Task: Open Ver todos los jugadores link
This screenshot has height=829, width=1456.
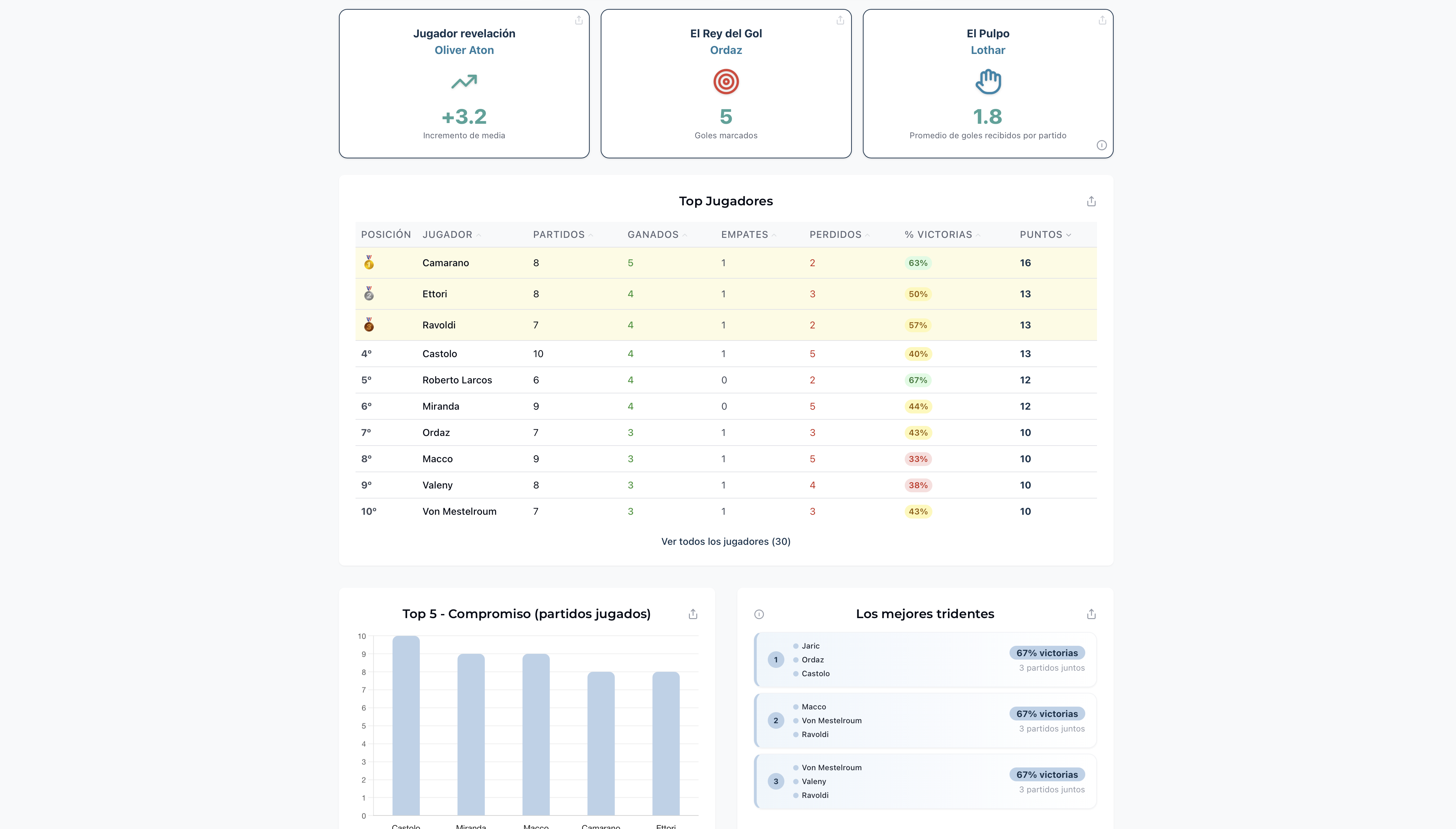Action: click(726, 541)
